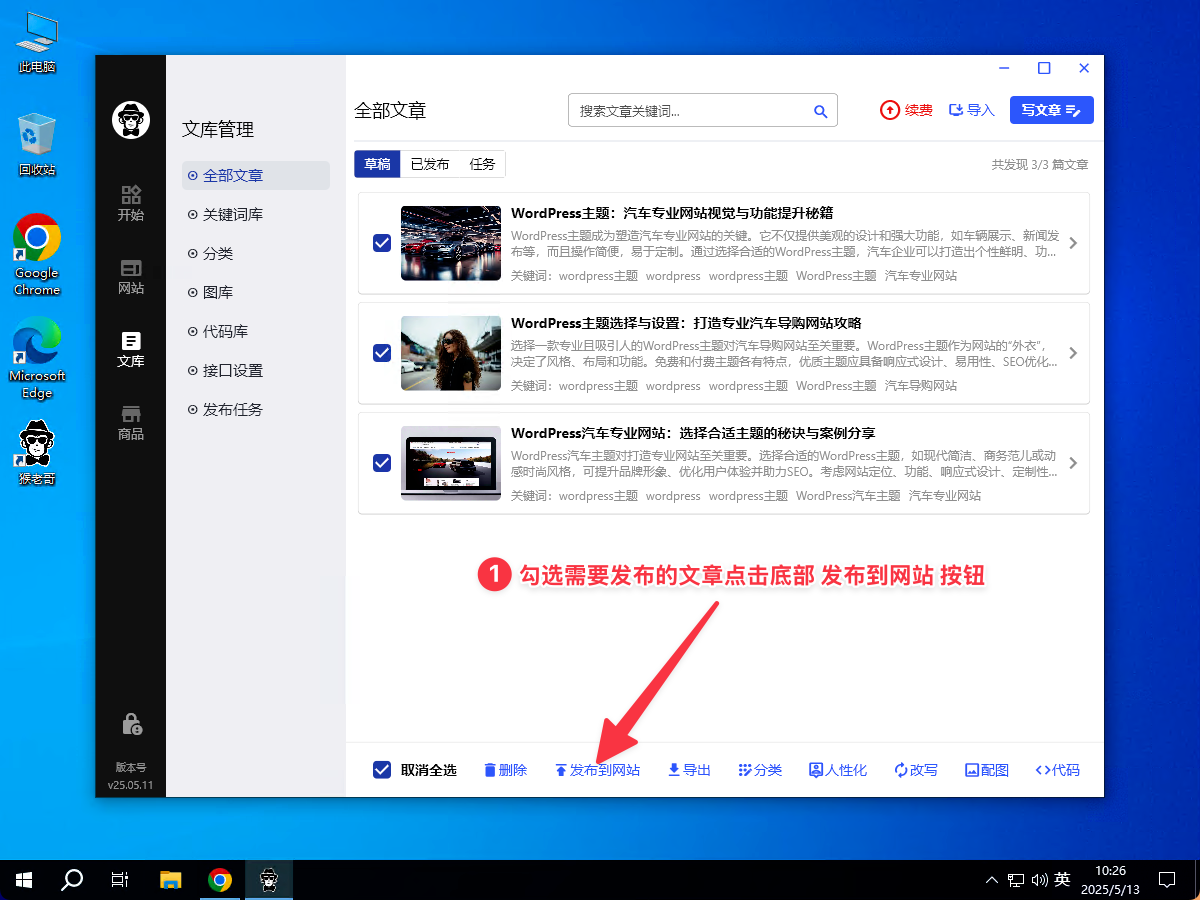Click the 导入 import button

point(972,110)
